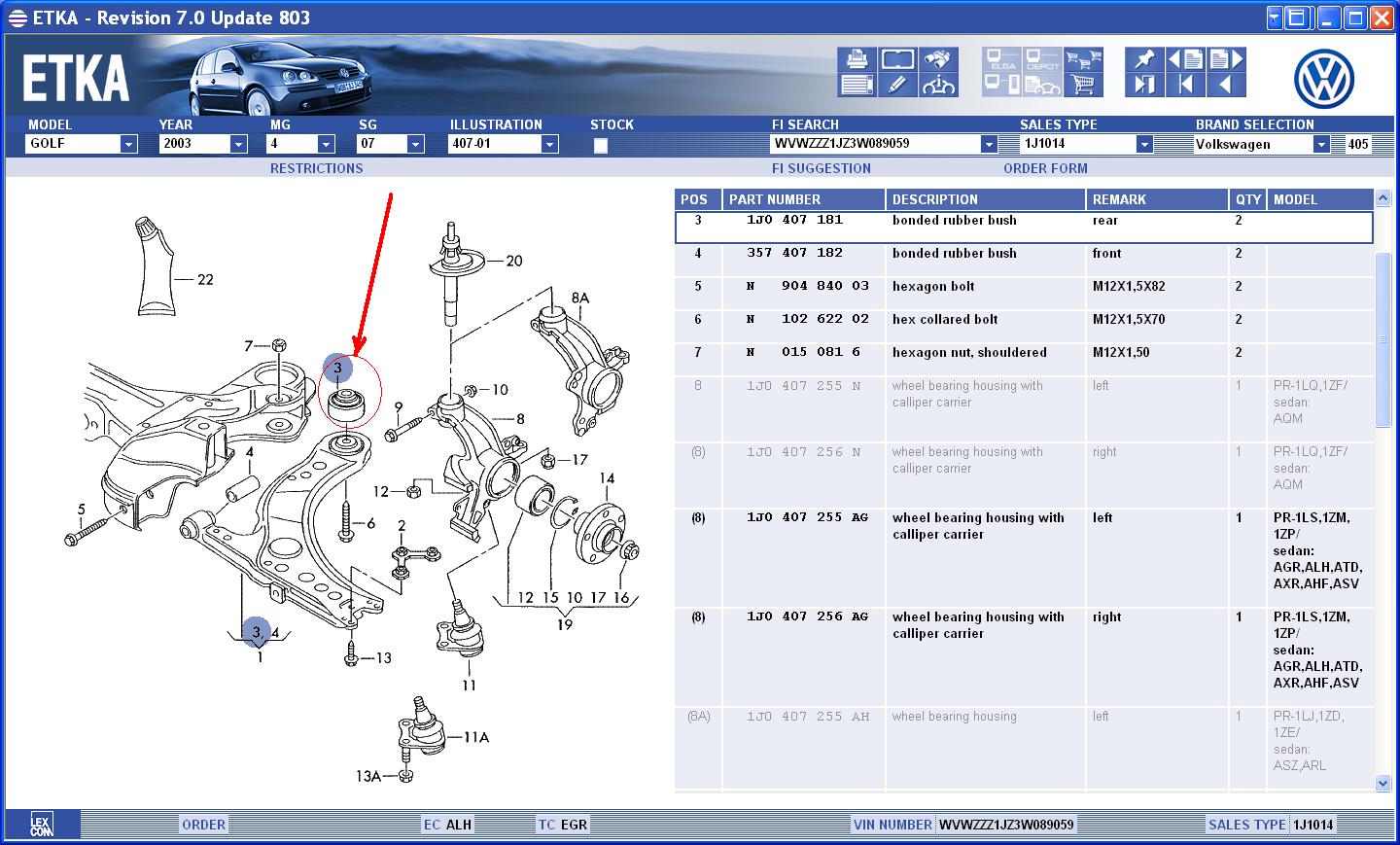The width and height of the screenshot is (1400, 845).
Task: Expand the SG dropdown showing 07
Action: (415, 144)
